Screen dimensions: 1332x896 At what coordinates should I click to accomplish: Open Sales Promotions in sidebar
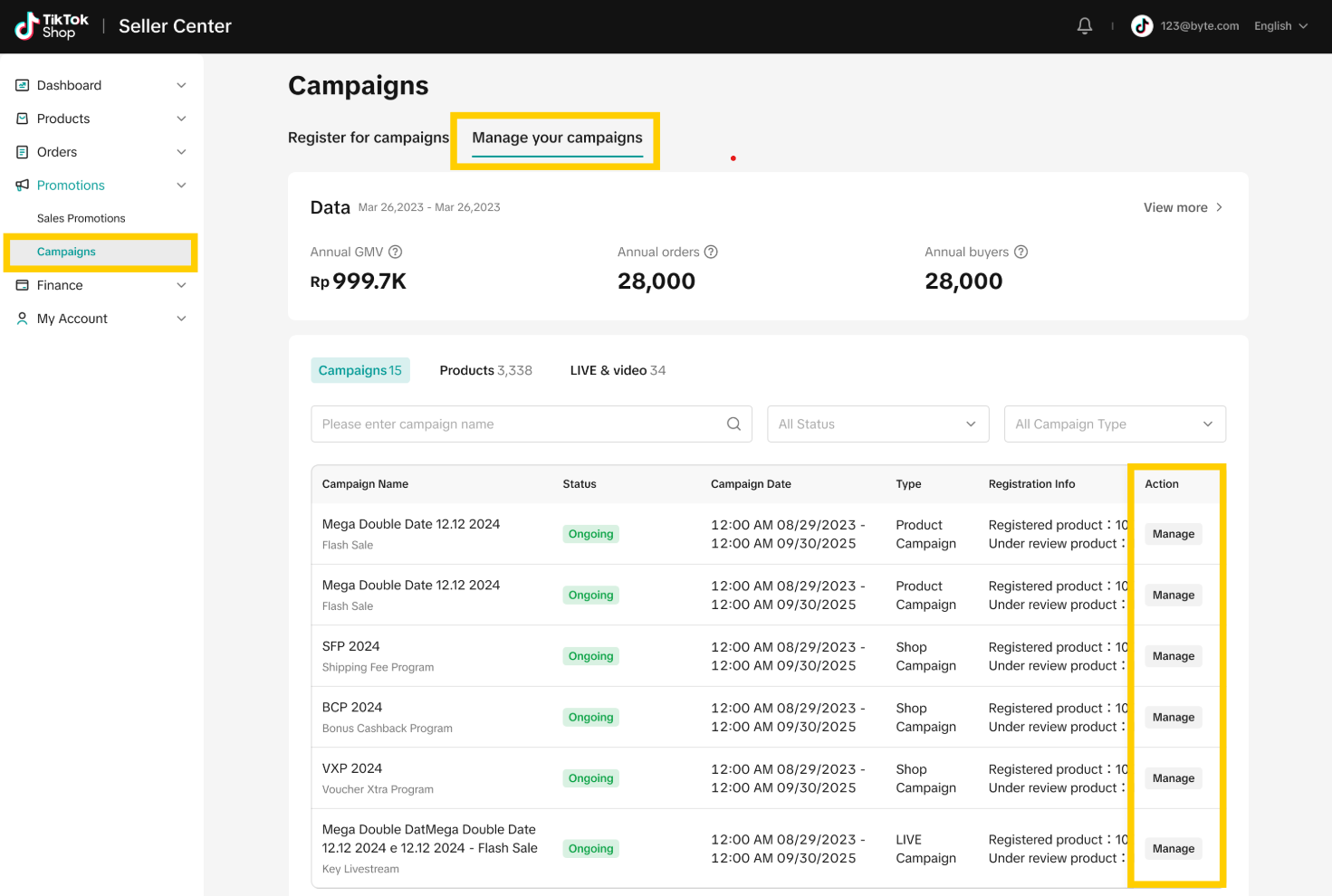[81, 218]
